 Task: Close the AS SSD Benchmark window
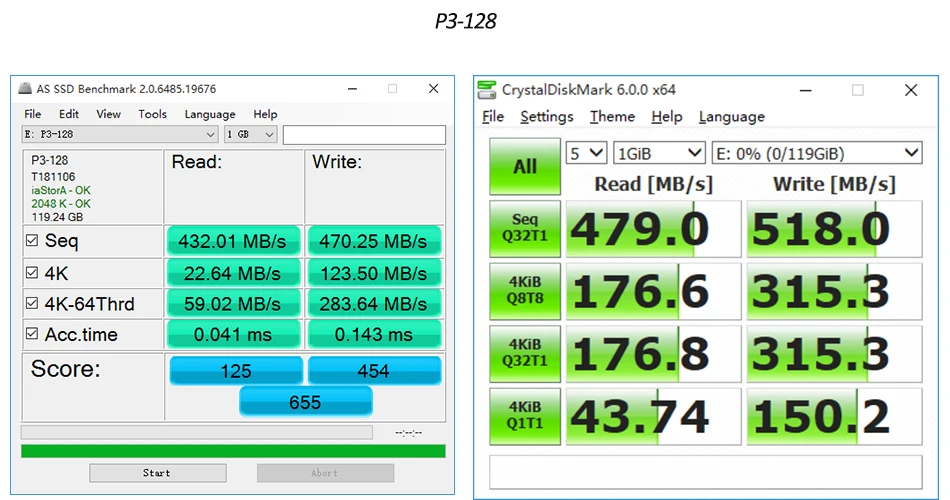(433, 89)
